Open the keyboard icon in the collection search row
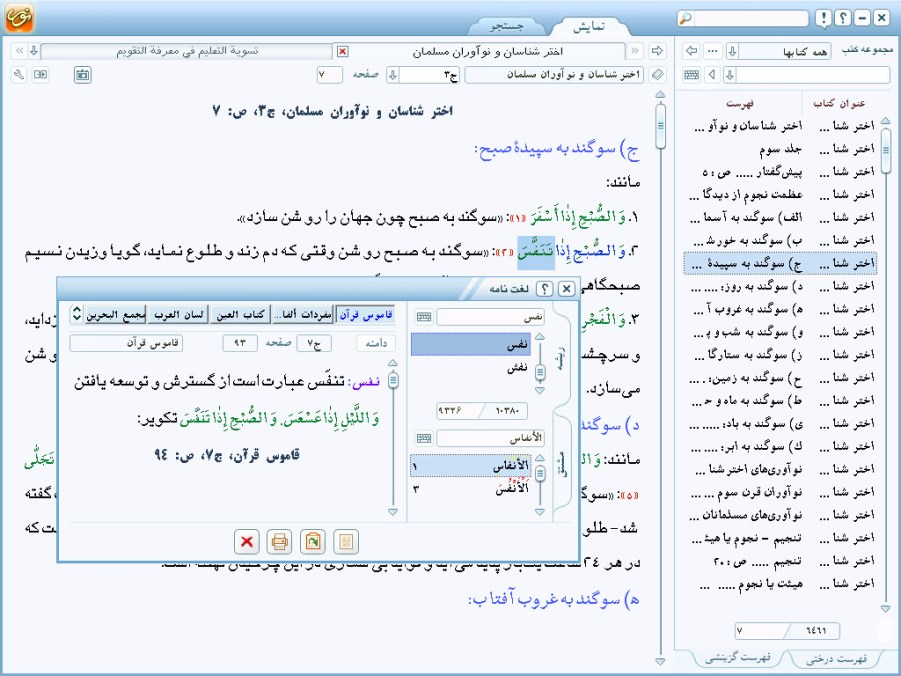 pyautogui.click(x=692, y=75)
